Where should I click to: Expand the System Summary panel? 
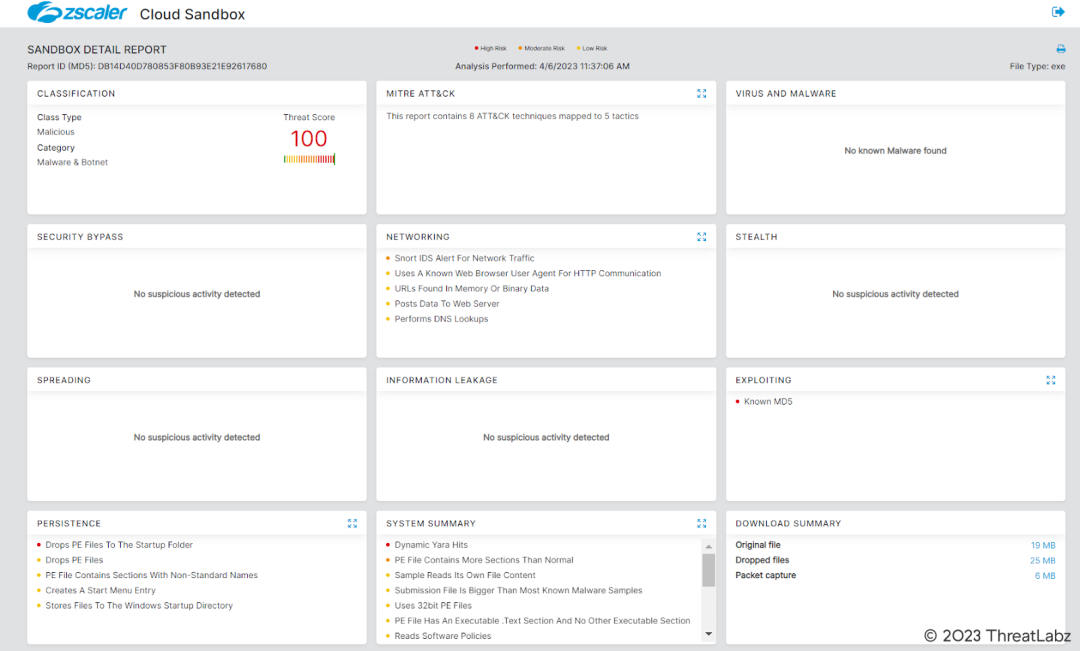tap(701, 523)
